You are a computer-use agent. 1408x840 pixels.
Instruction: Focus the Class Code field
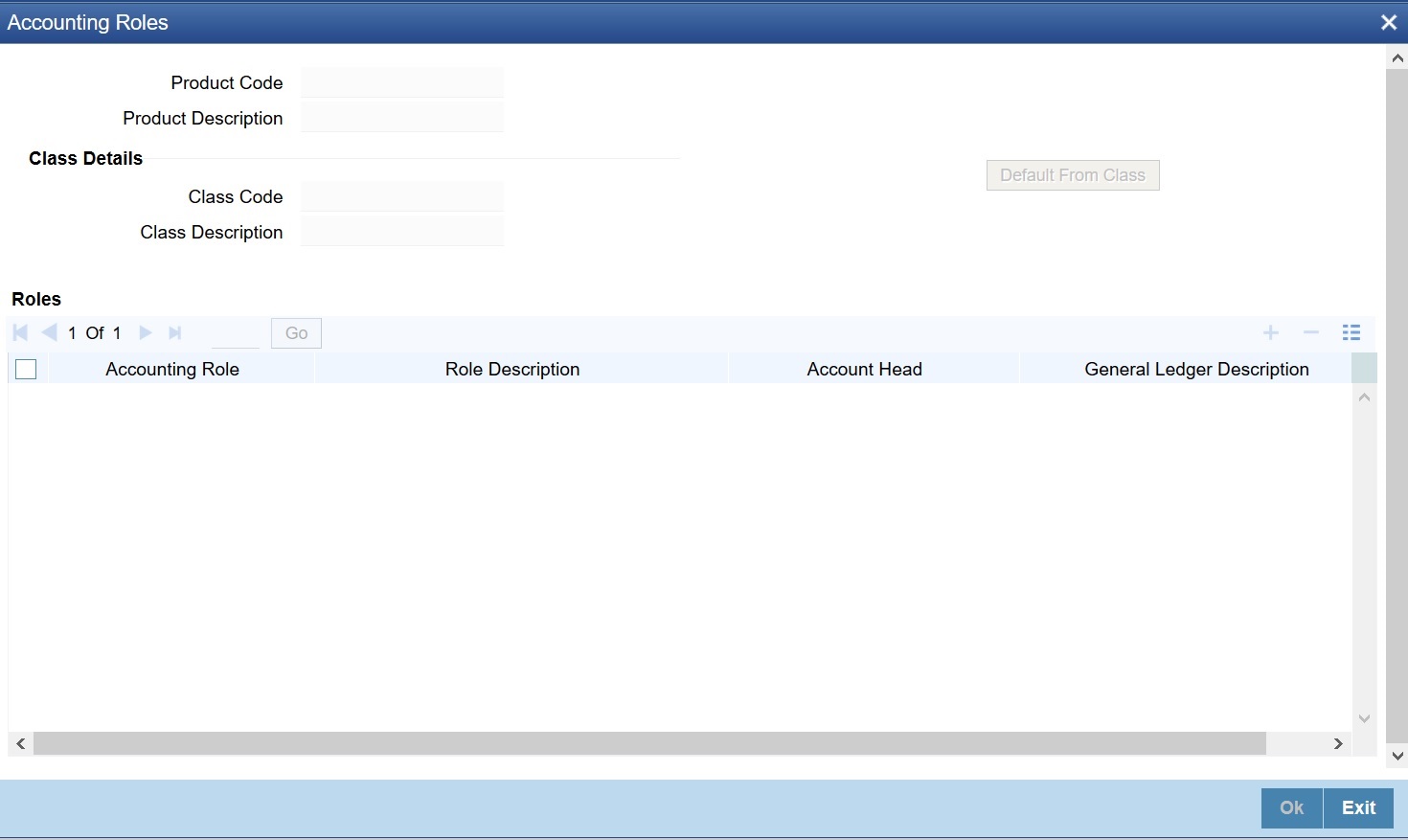point(402,196)
